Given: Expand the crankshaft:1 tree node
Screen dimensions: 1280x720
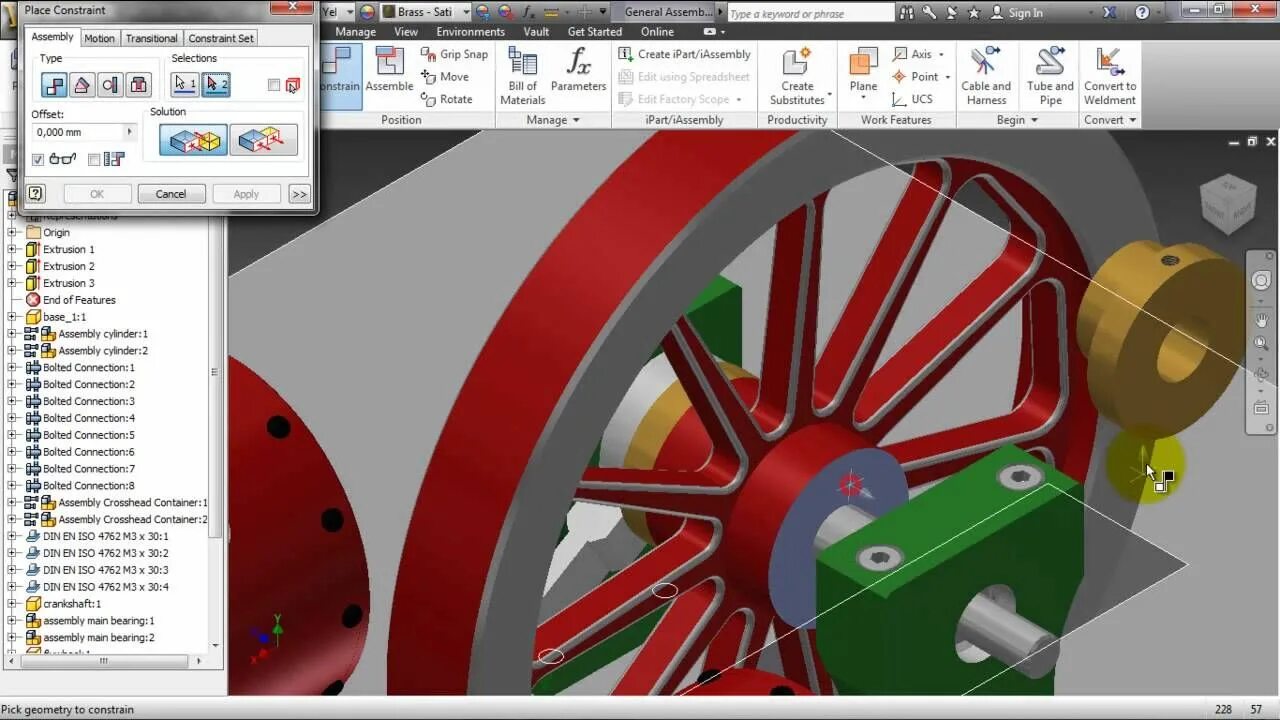Looking at the screenshot, I should (12, 603).
